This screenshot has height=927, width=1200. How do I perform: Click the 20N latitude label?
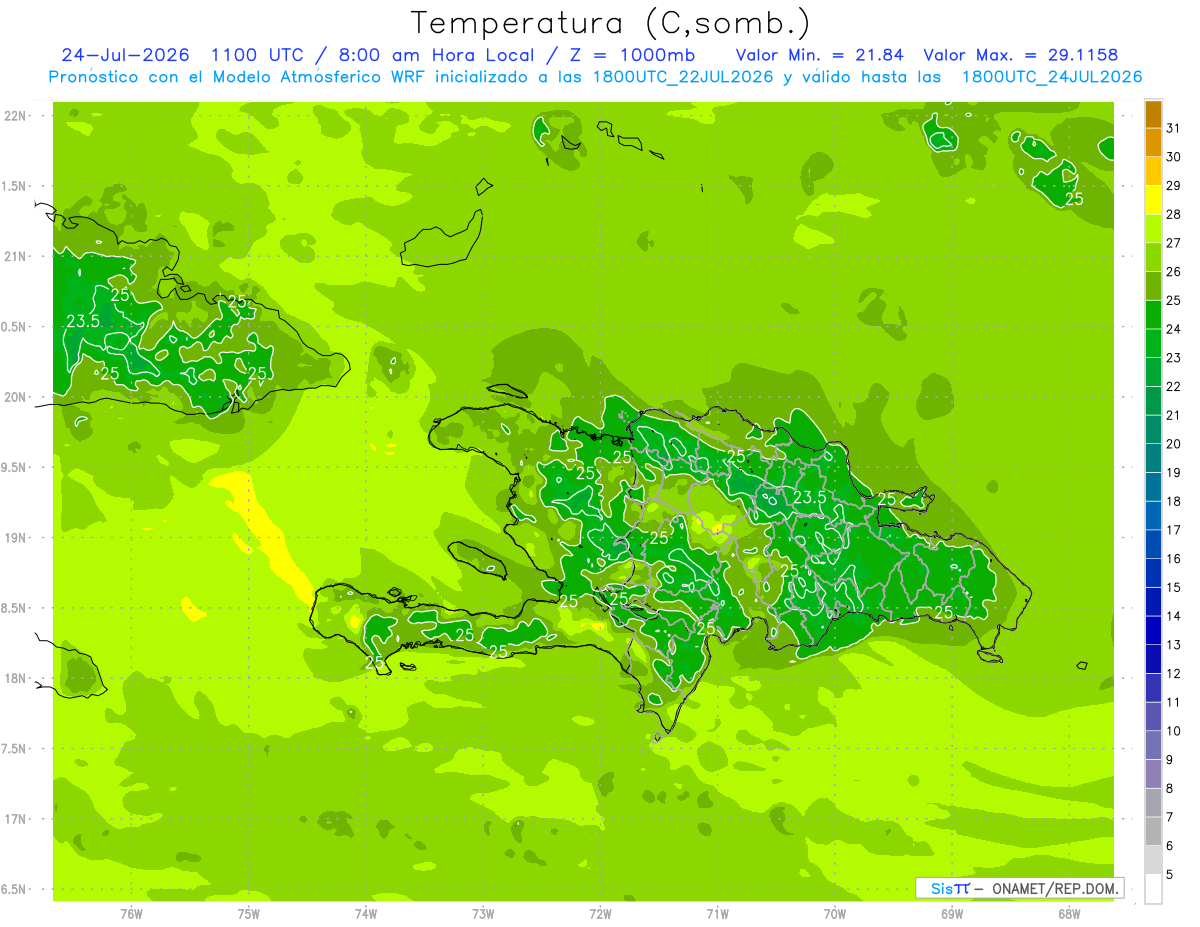coord(16,397)
